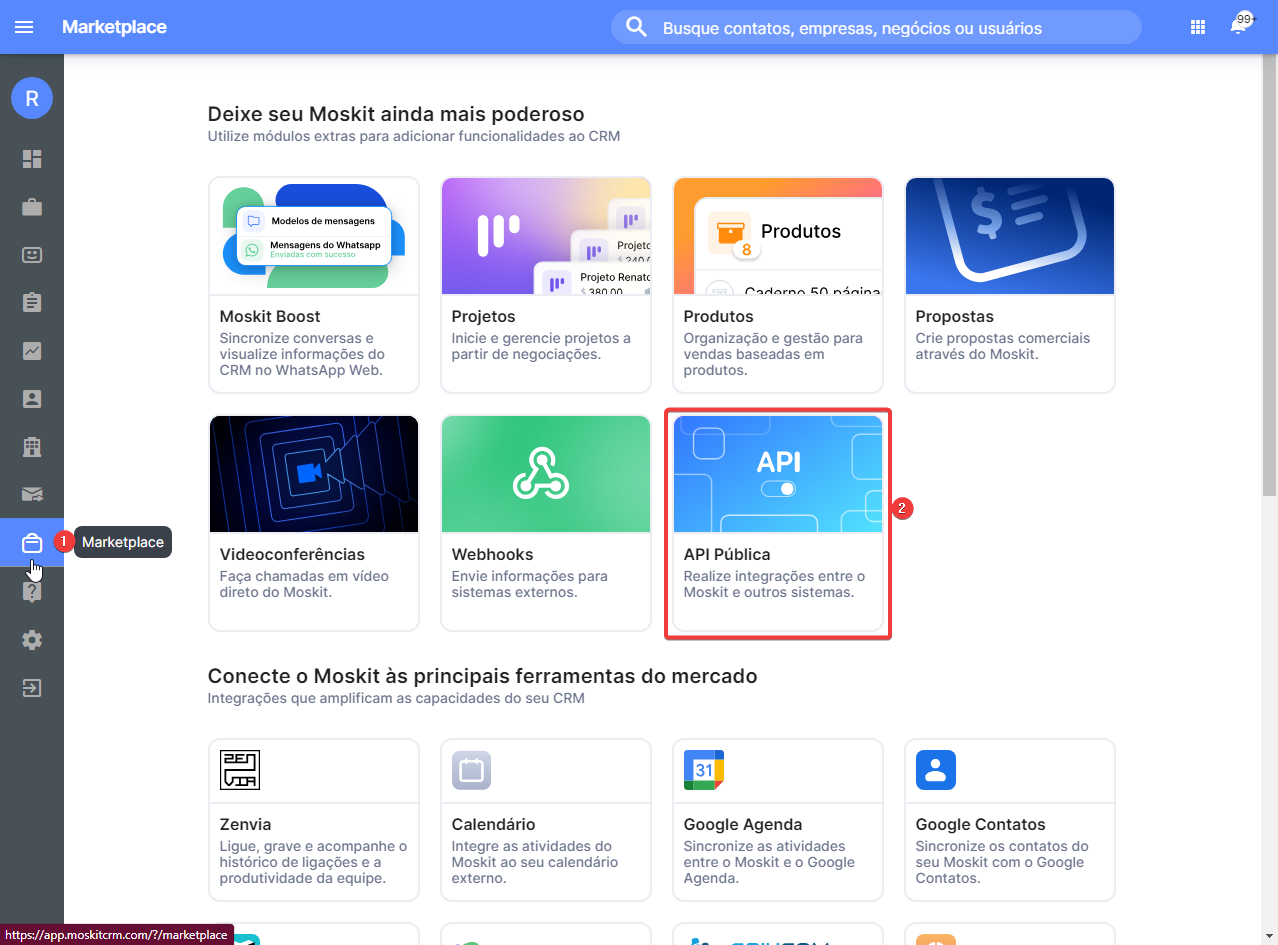Open the Webhooks module card
The image size is (1278, 945).
click(x=545, y=523)
